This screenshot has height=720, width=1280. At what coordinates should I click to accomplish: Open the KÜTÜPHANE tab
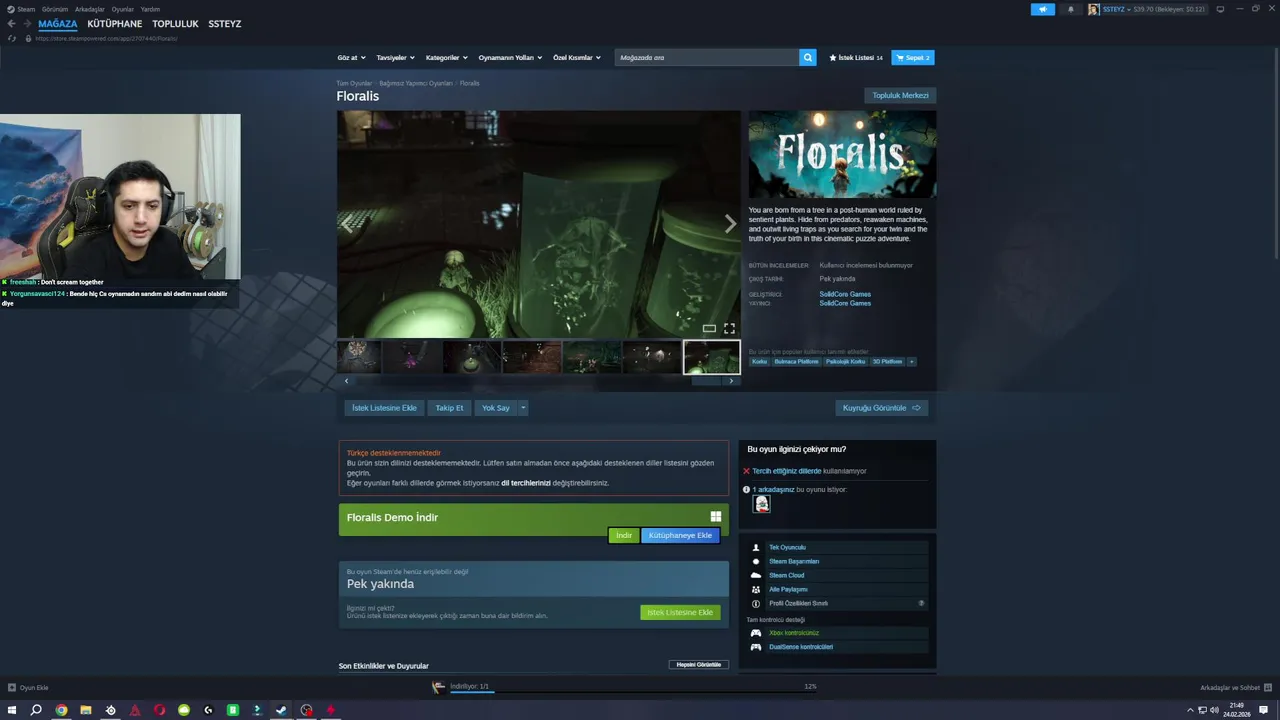coord(115,23)
